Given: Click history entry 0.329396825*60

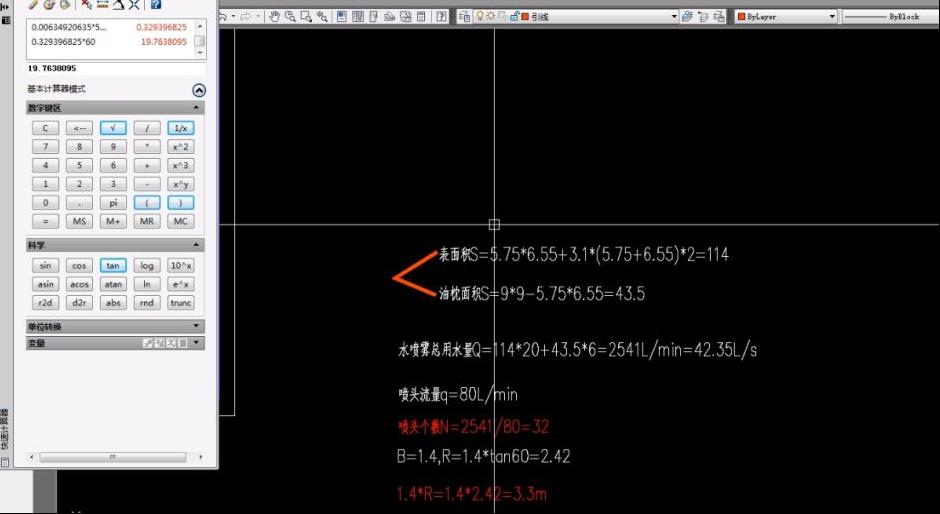Looking at the screenshot, I should tap(63, 42).
